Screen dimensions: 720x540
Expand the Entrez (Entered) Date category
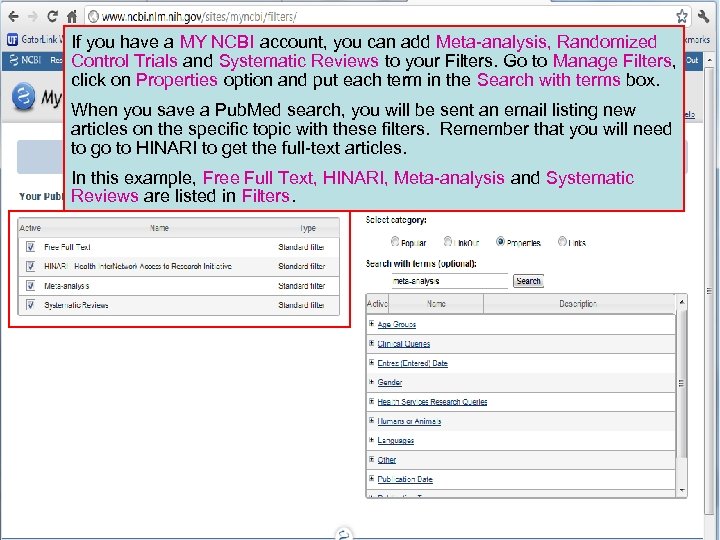(x=371, y=362)
